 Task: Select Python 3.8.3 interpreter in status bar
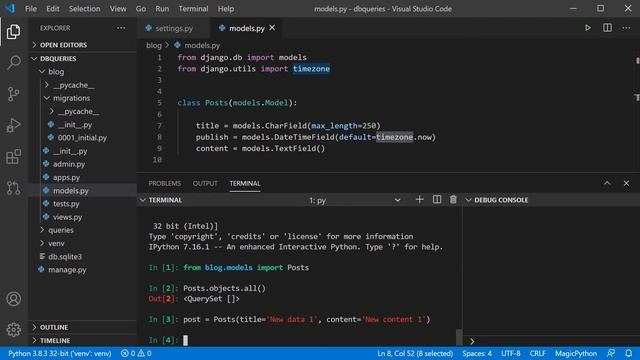coord(60,353)
